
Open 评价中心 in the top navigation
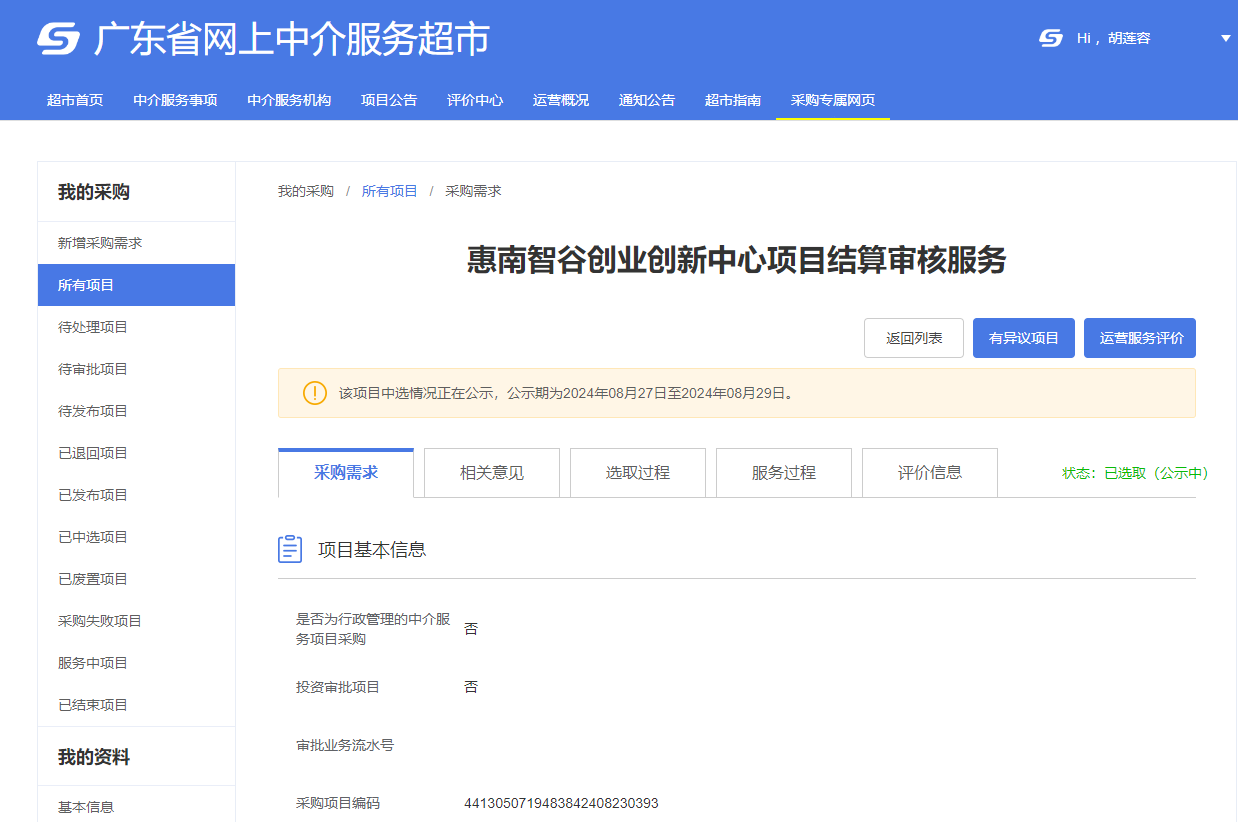[474, 99]
